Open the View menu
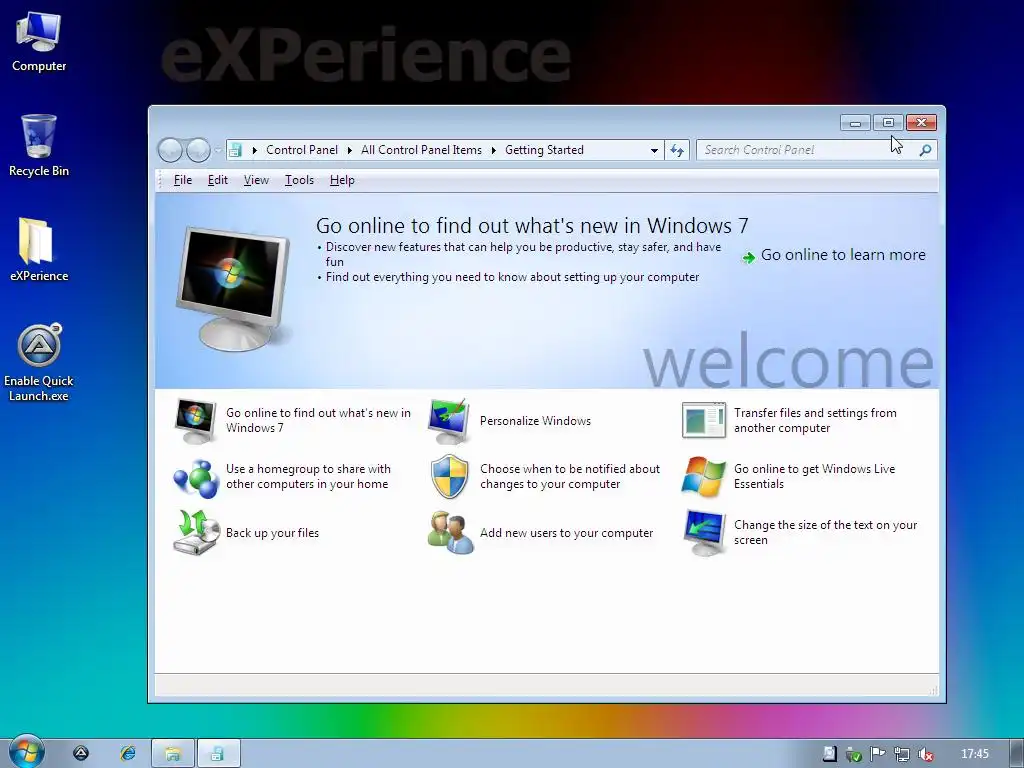The height and width of the screenshot is (768, 1024). tap(256, 180)
